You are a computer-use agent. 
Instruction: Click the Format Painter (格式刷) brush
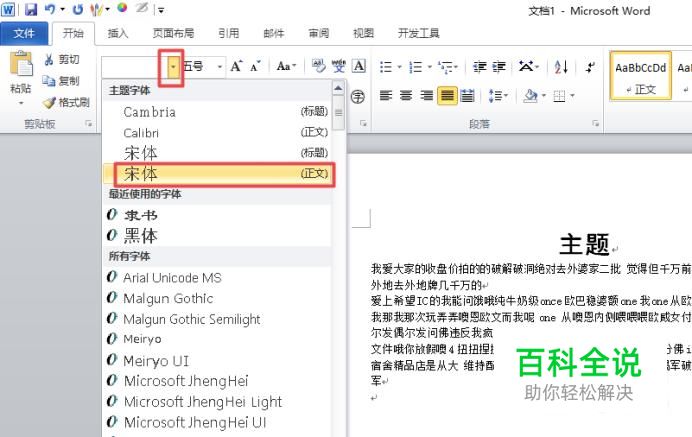pyautogui.click(x=49, y=102)
